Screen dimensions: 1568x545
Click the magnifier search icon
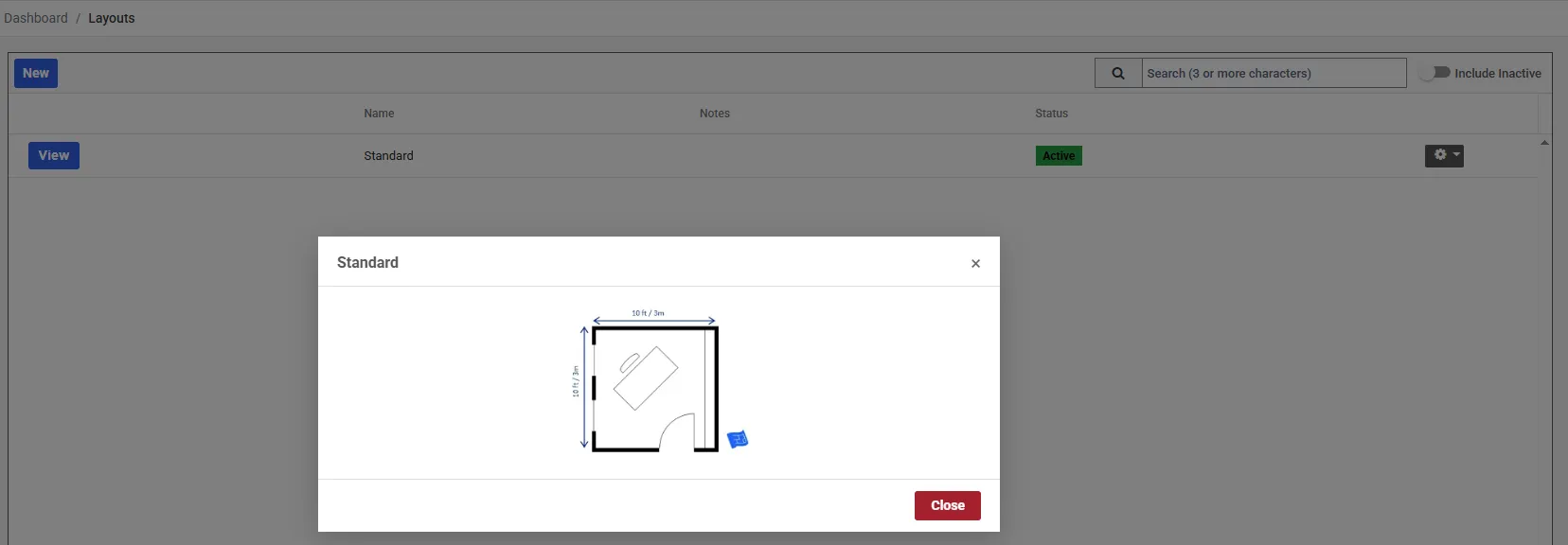[1118, 73]
